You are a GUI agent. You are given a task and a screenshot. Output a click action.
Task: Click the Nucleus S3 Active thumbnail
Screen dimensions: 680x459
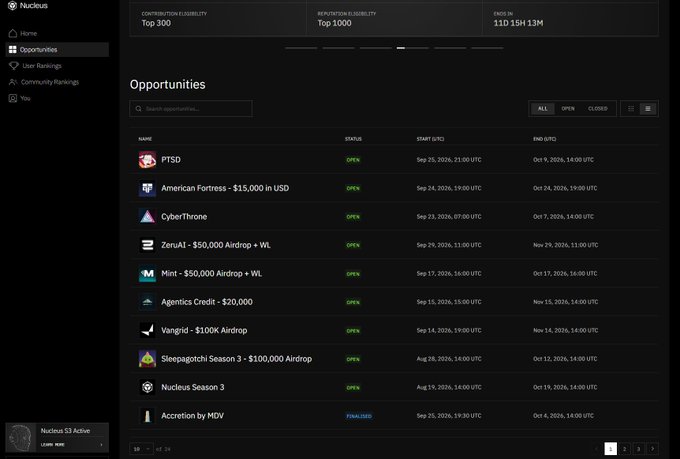[20, 438]
